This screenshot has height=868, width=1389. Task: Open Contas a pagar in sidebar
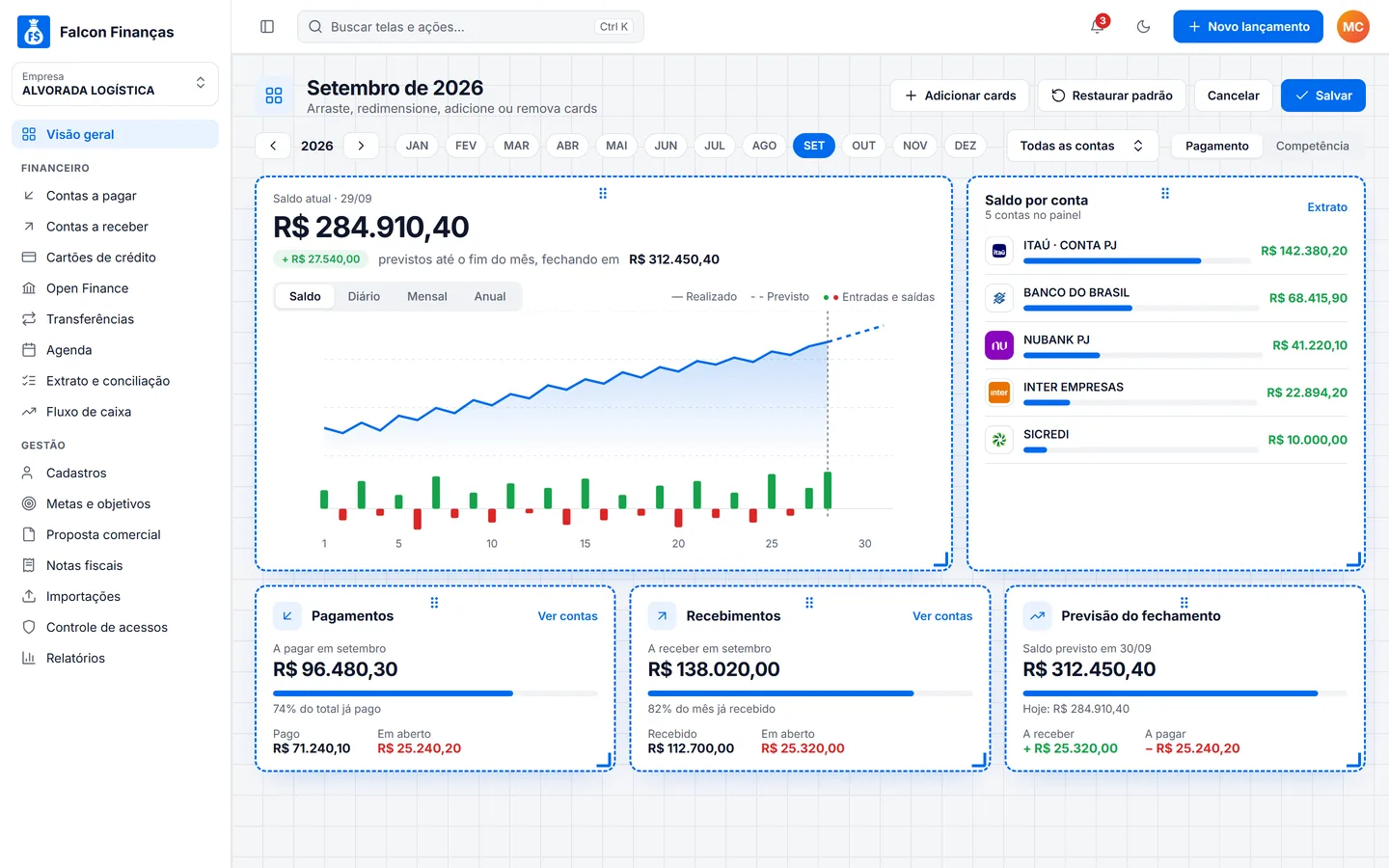(x=115, y=196)
